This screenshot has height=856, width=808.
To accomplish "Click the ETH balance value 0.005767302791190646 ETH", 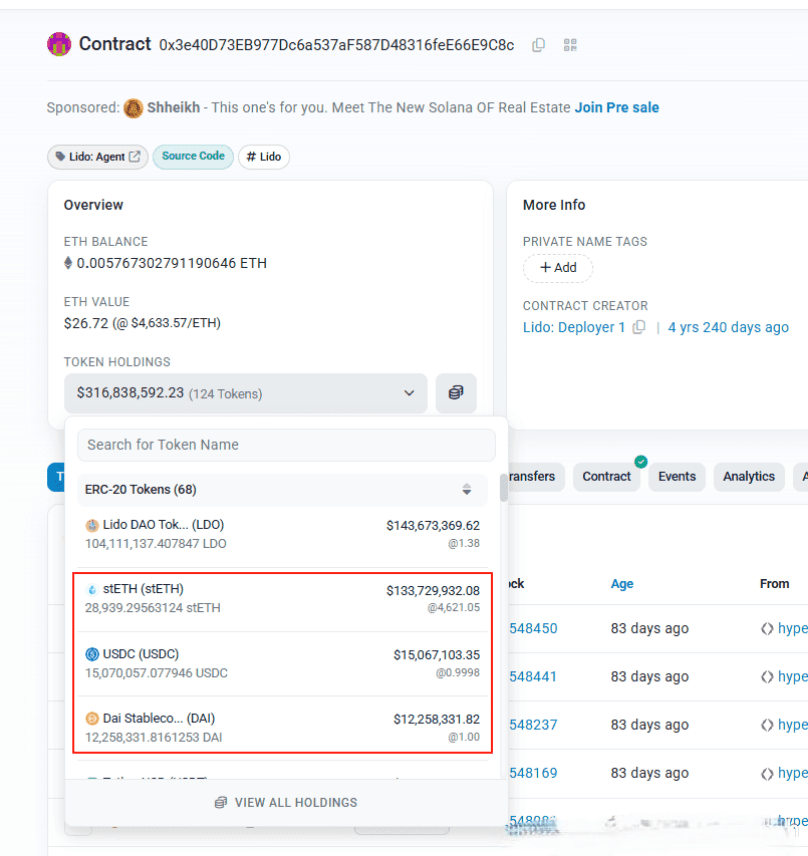I will point(171,263).
